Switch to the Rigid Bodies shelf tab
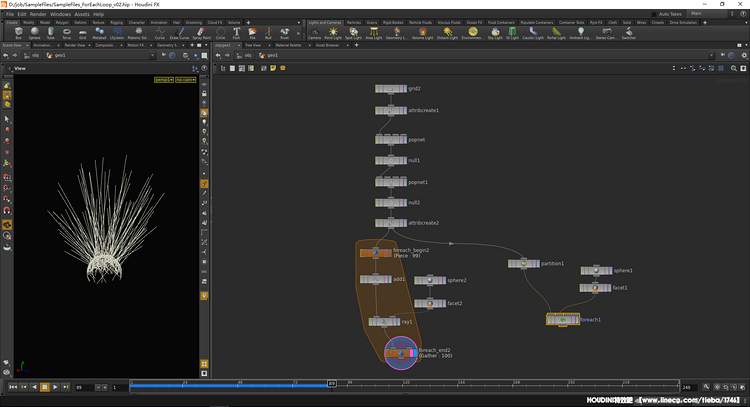750x407 pixels. [x=393, y=22]
